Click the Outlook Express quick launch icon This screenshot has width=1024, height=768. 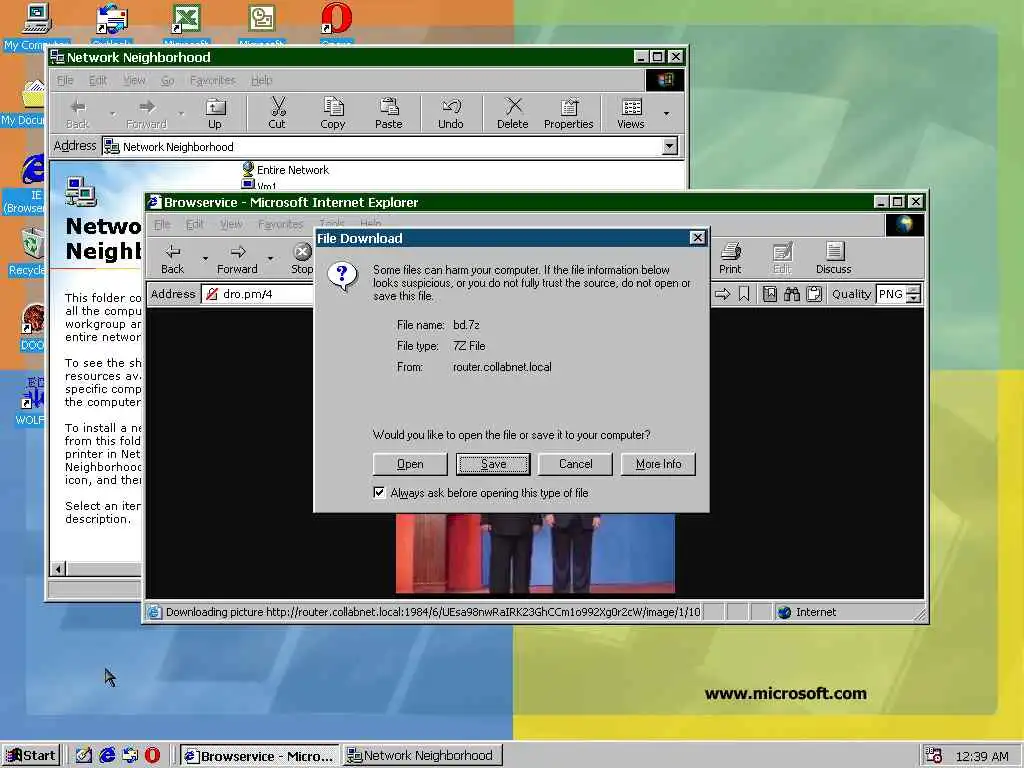130,756
